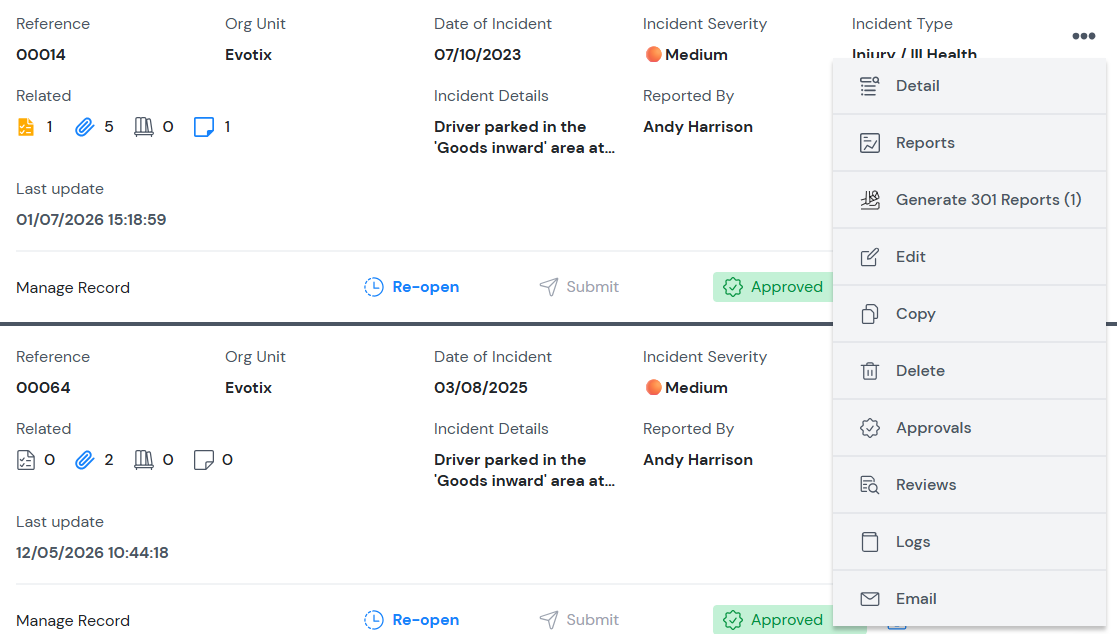The image size is (1117, 634).
Task: Click the paperclip icon showing 2 attachments
Action: (85, 460)
